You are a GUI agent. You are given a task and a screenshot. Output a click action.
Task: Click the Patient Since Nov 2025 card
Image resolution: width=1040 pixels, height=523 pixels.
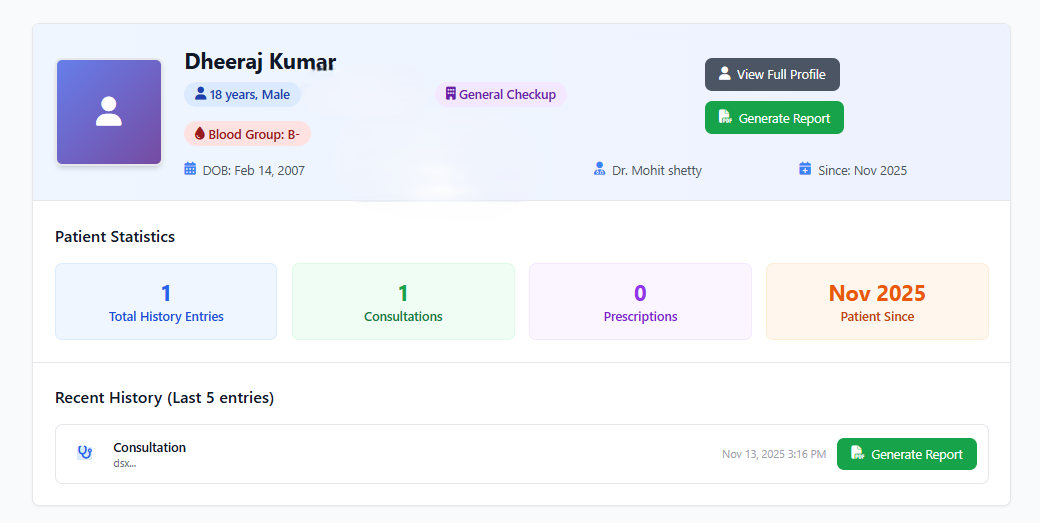click(x=877, y=302)
